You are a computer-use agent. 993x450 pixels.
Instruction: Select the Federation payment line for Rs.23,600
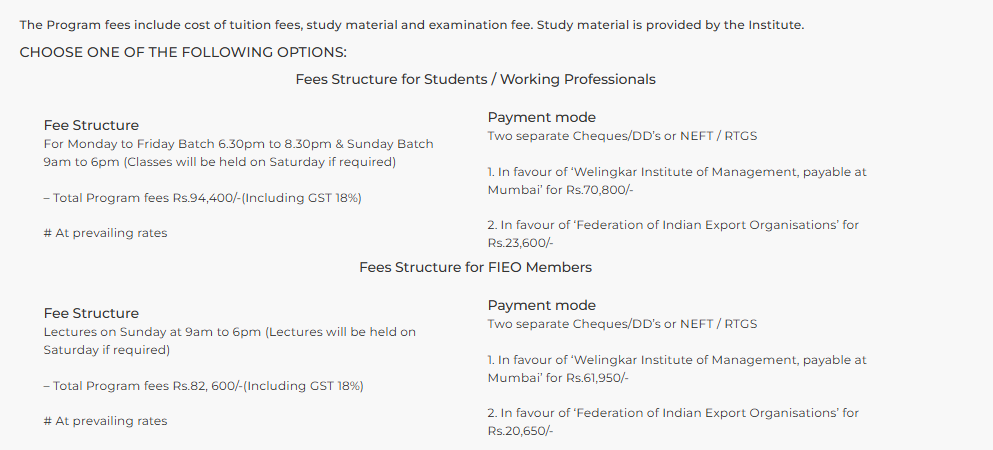pos(672,233)
